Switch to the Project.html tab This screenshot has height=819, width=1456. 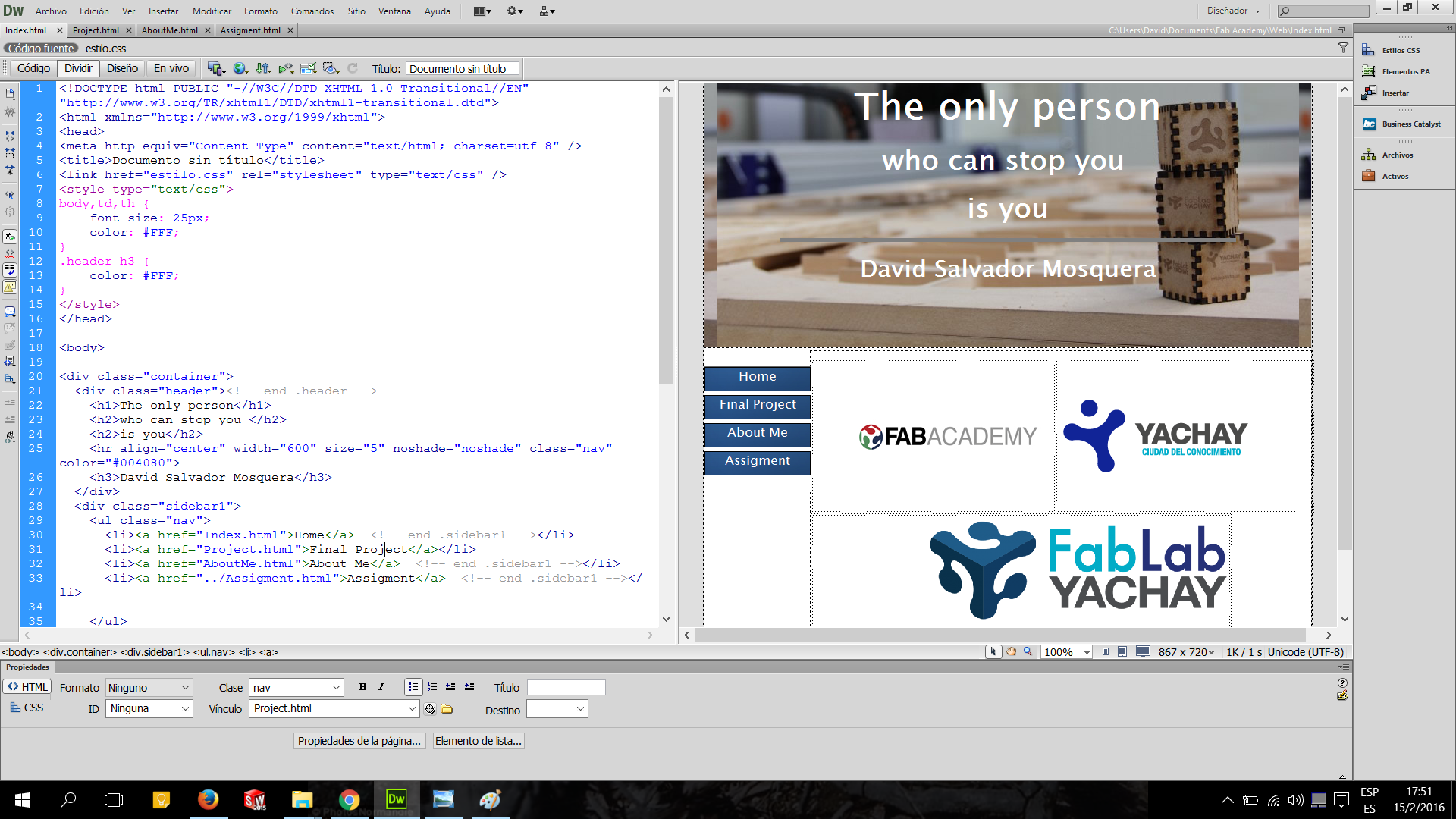[96, 30]
